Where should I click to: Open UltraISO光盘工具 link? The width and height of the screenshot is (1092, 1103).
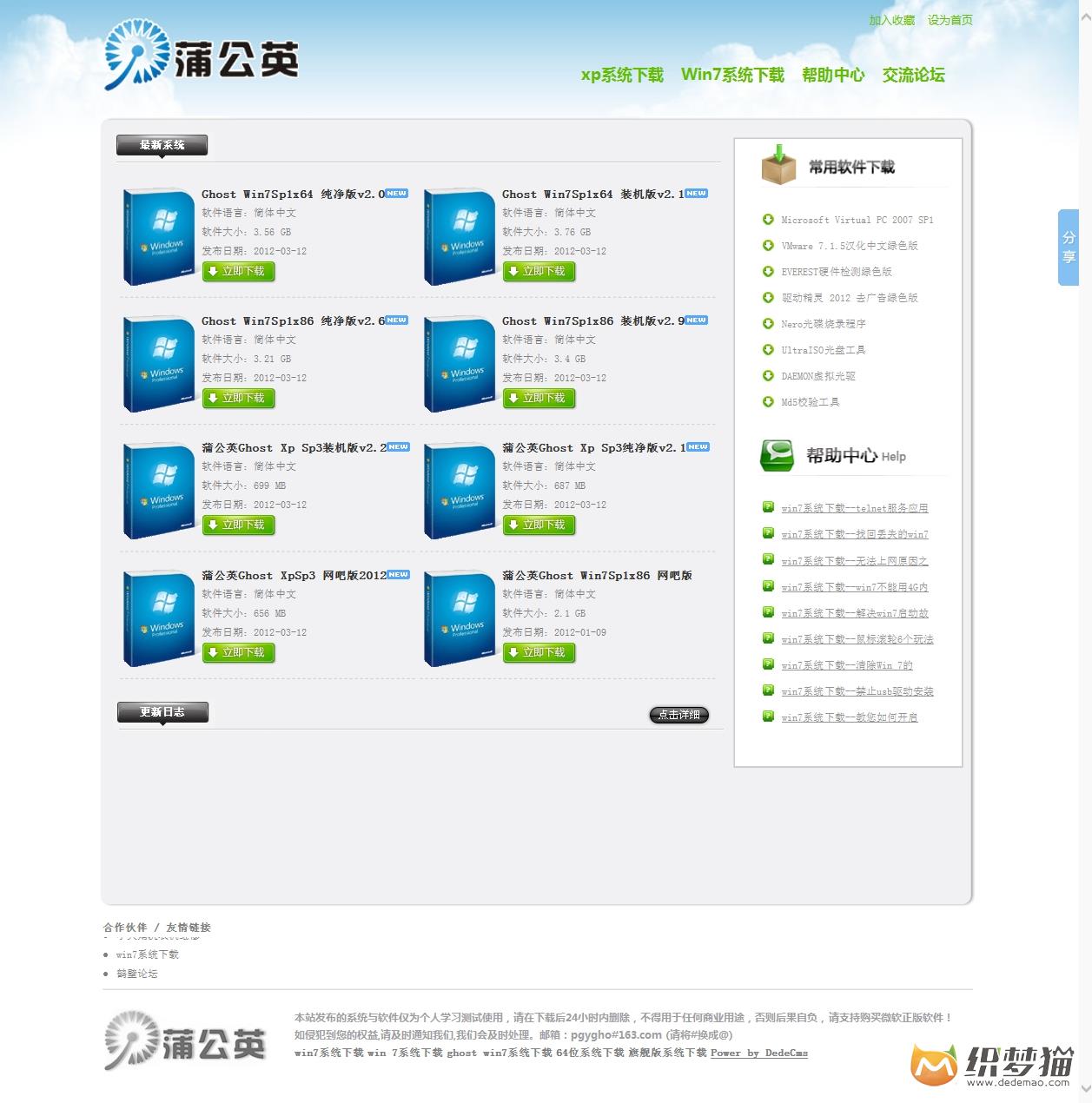pos(824,351)
